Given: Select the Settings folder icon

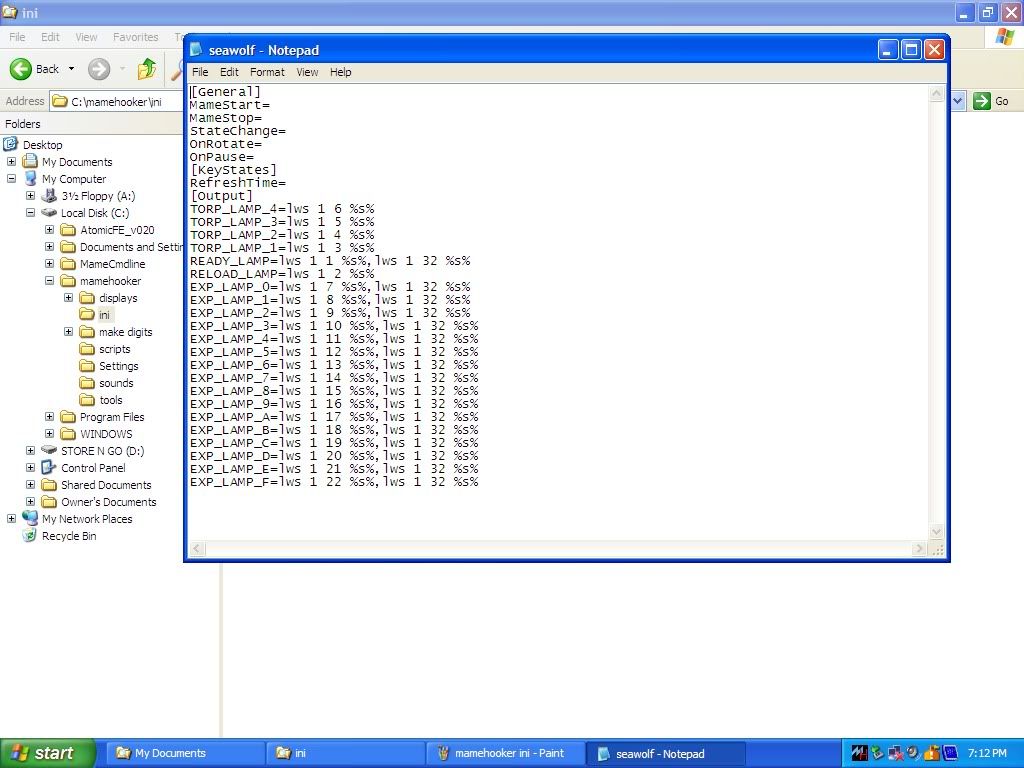Looking at the screenshot, I should pos(87,365).
